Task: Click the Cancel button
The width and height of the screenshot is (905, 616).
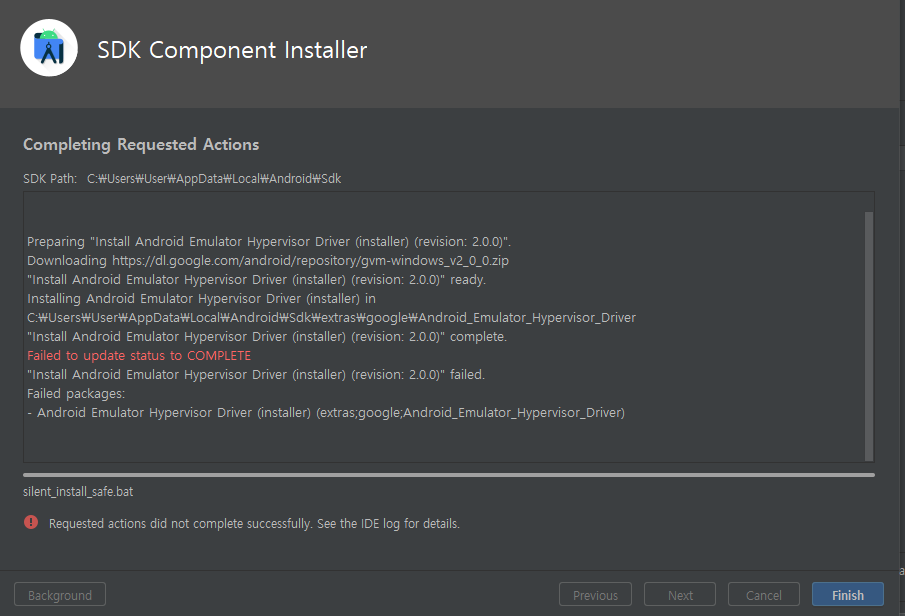Action: coord(764,595)
